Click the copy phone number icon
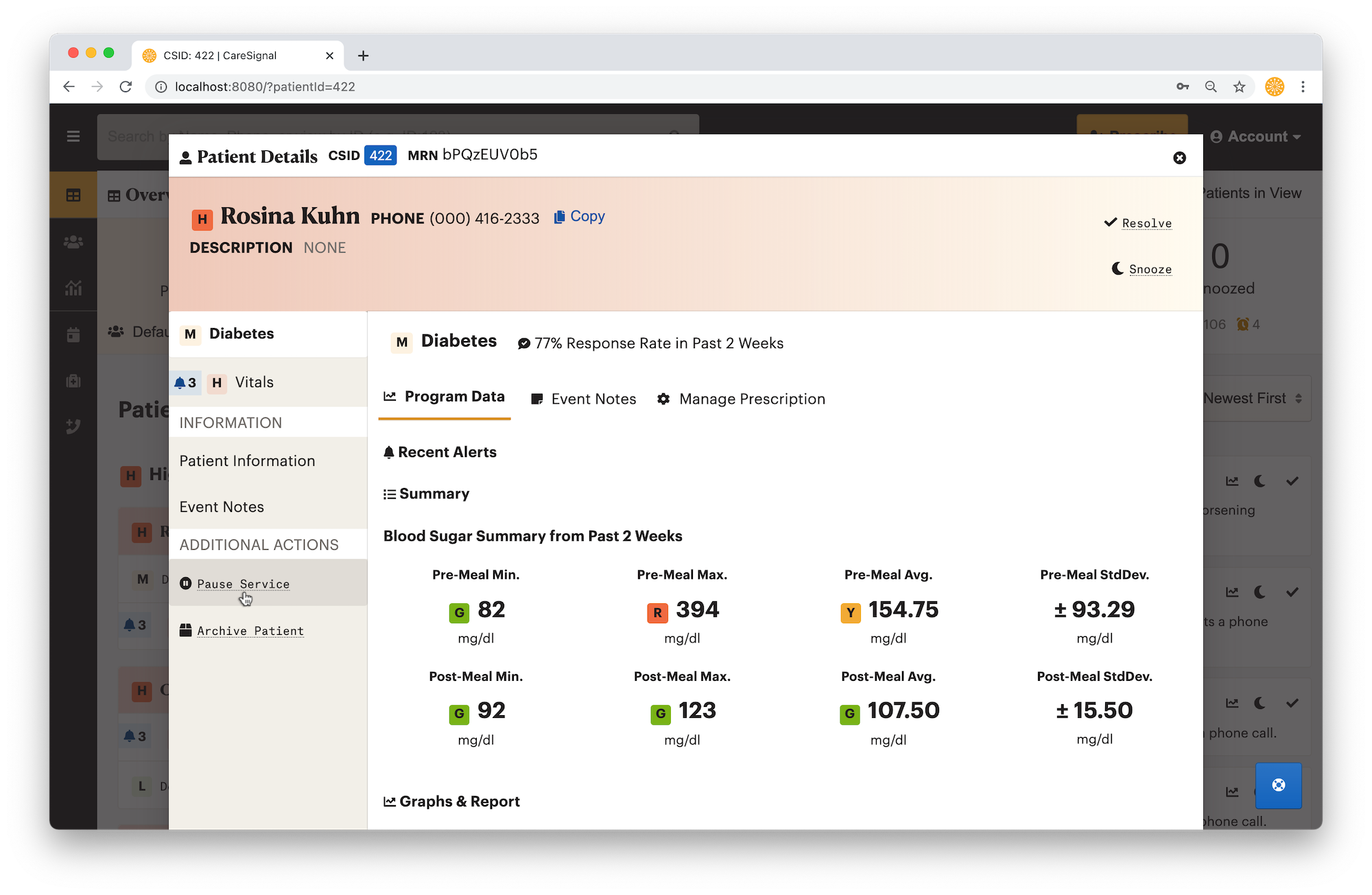The height and width of the screenshot is (895, 1372). [x=559, y=216]
